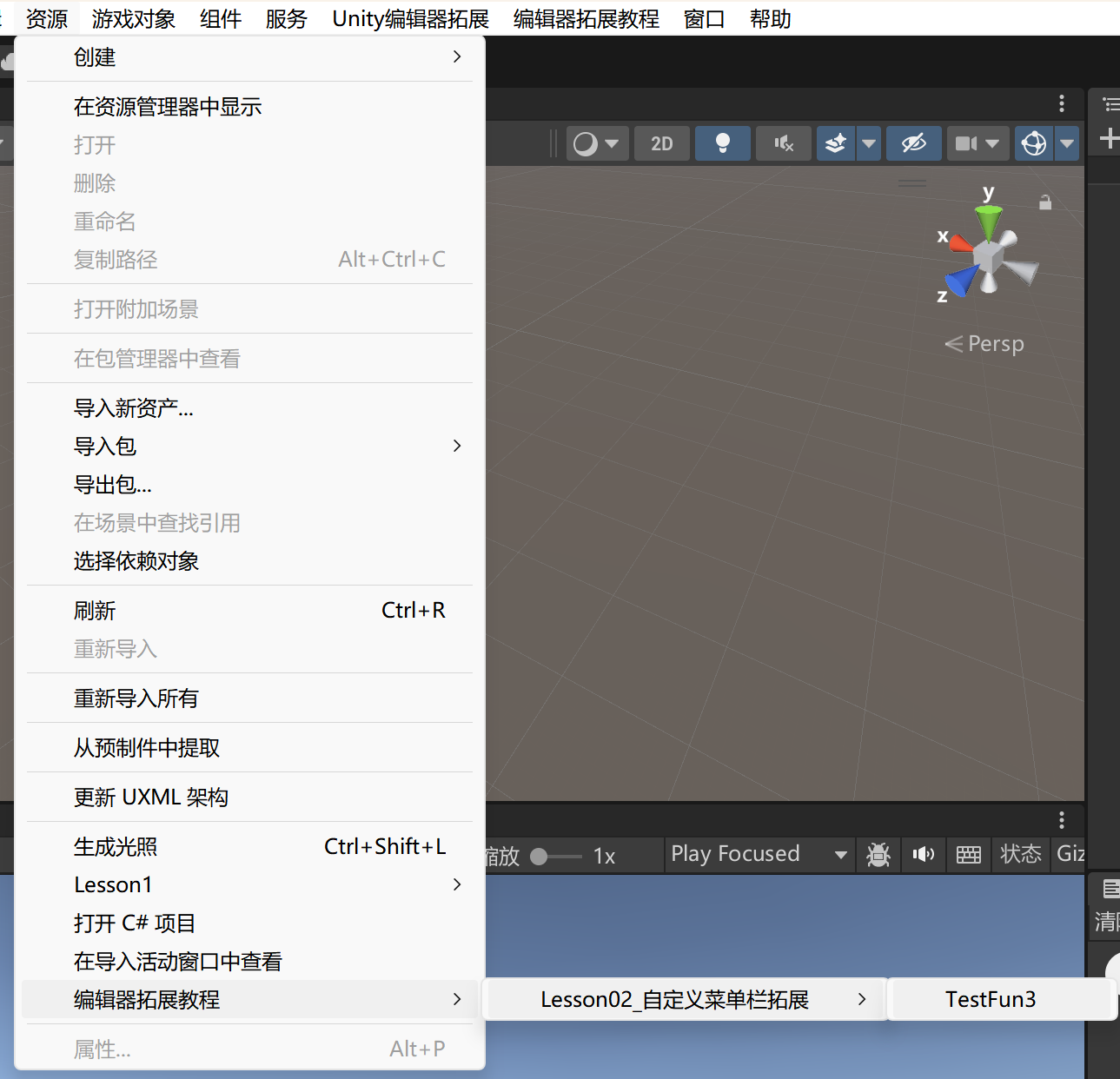Click the scene camera settings icon

coord(966,143)
